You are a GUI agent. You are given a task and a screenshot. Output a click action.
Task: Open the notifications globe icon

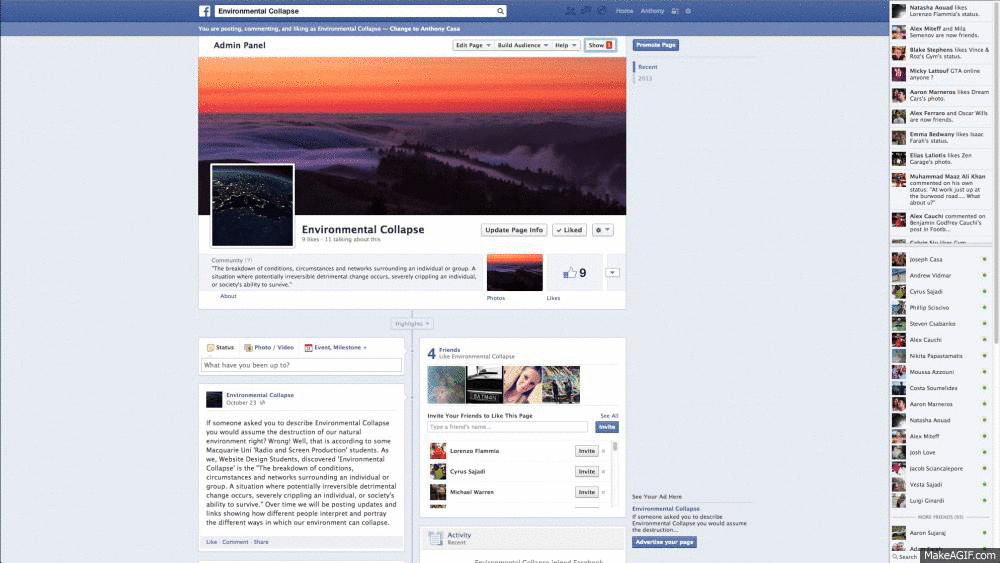click(600, 11)
